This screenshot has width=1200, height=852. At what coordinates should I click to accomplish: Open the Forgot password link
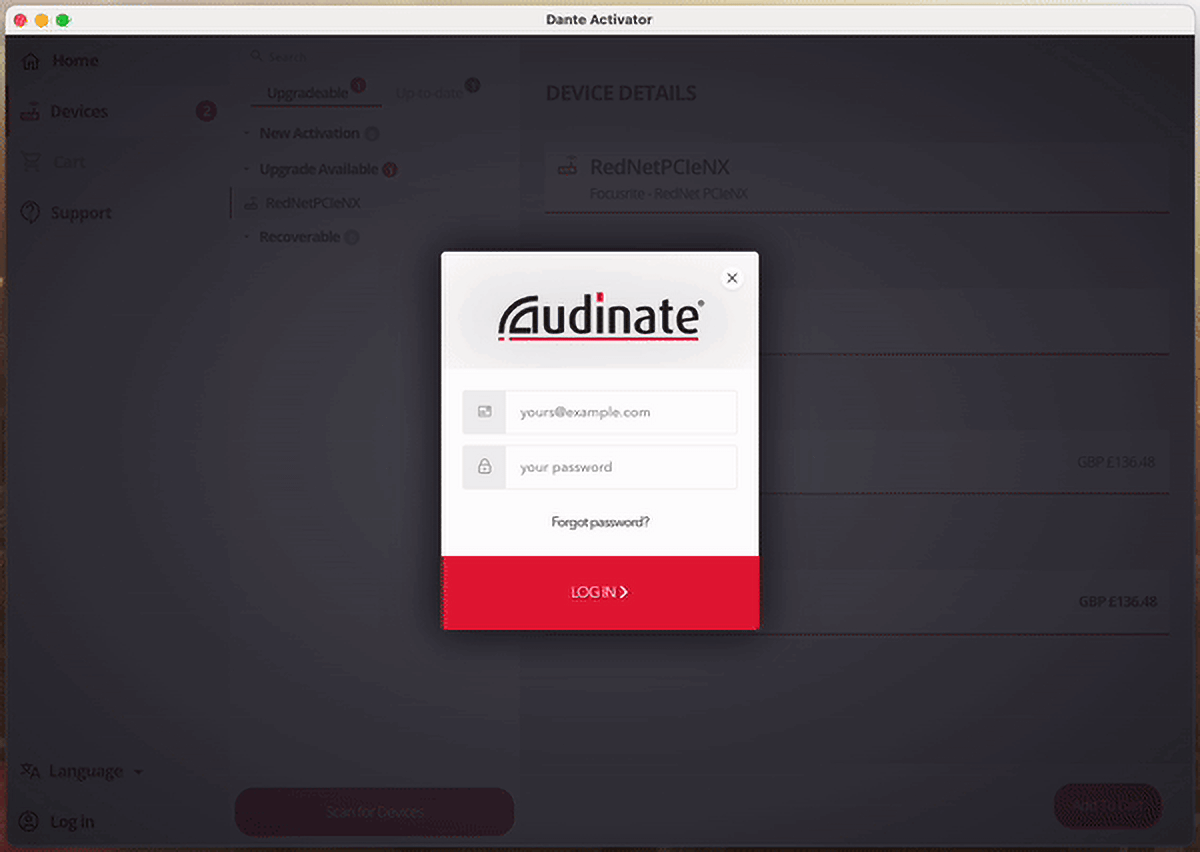[600, 522]
